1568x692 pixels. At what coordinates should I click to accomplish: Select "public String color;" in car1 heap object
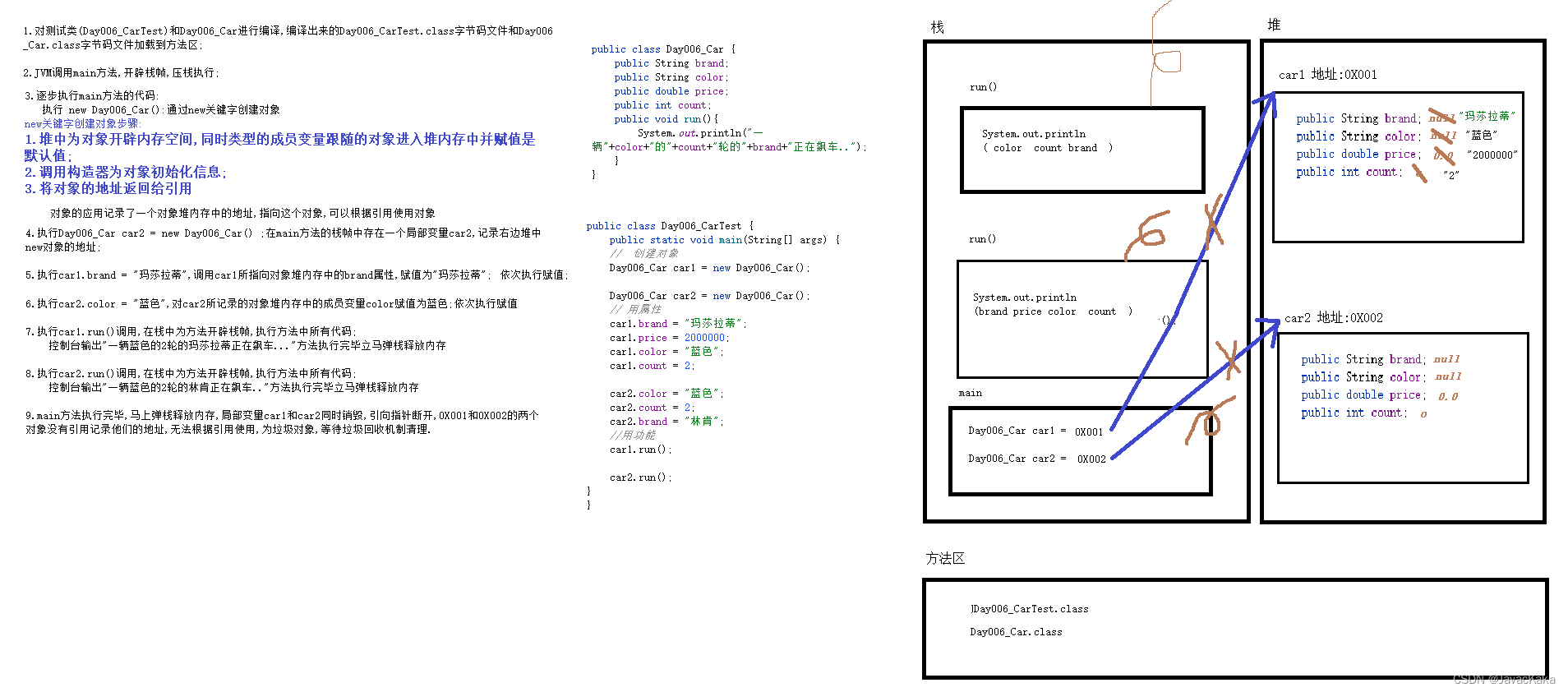(x=1359, y=136)
